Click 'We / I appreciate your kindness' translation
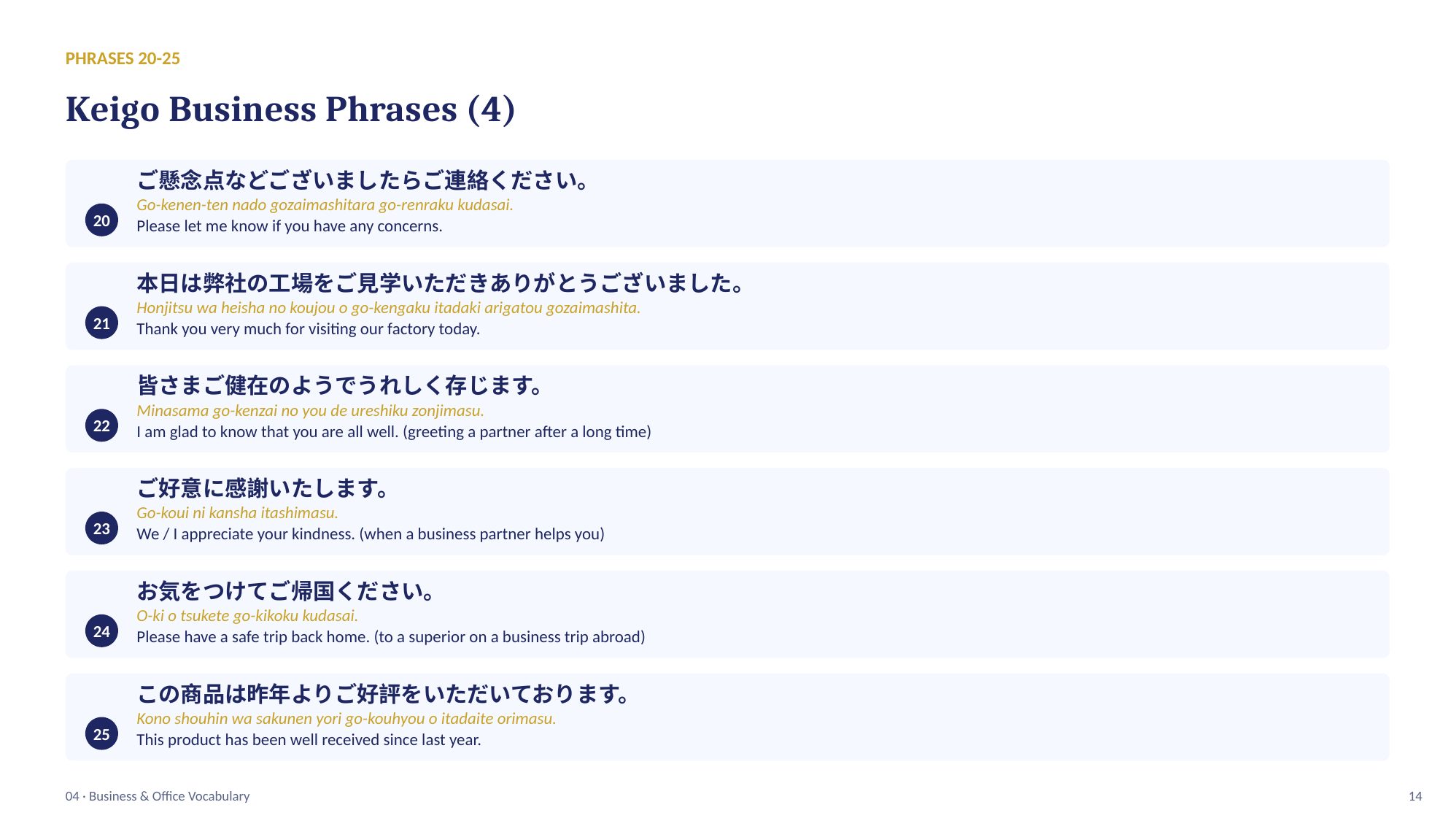1456x821 pixels. coord(370,534)
